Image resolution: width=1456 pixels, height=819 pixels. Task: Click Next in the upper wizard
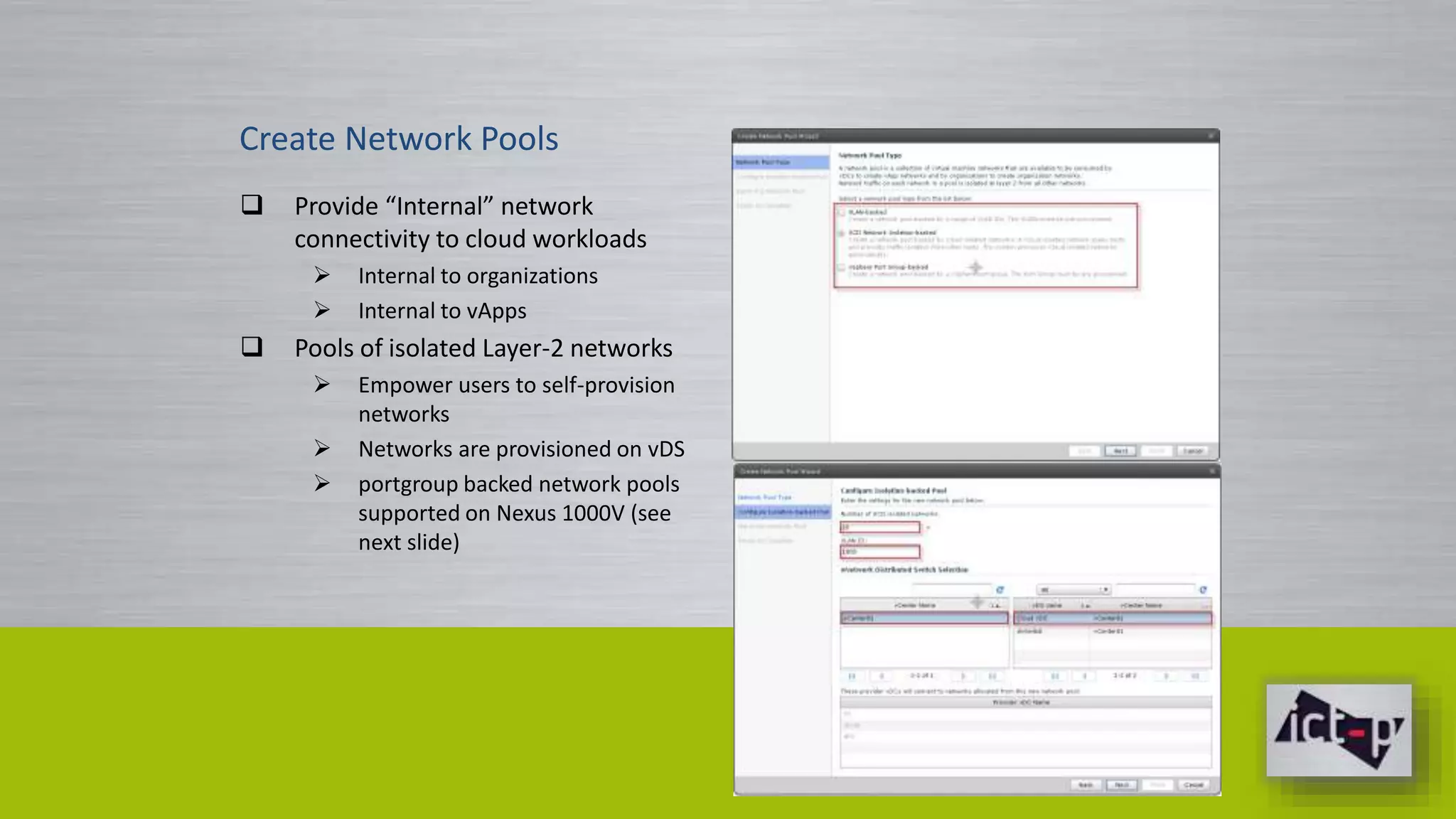tap(1120, 451)
